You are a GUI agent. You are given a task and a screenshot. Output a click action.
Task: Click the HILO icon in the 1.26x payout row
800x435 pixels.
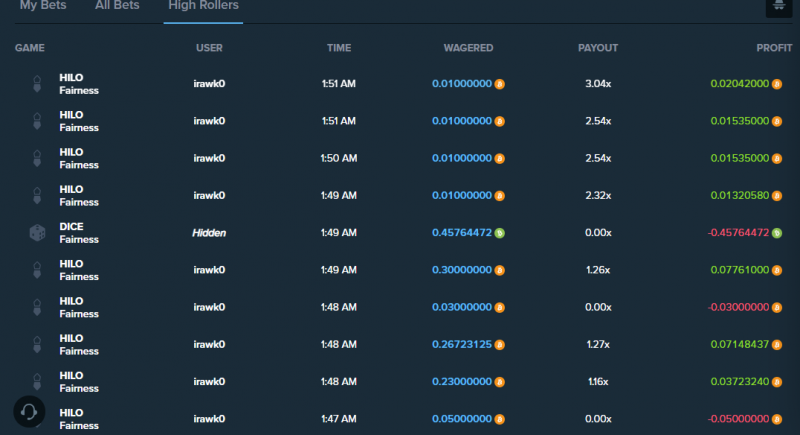37,270
